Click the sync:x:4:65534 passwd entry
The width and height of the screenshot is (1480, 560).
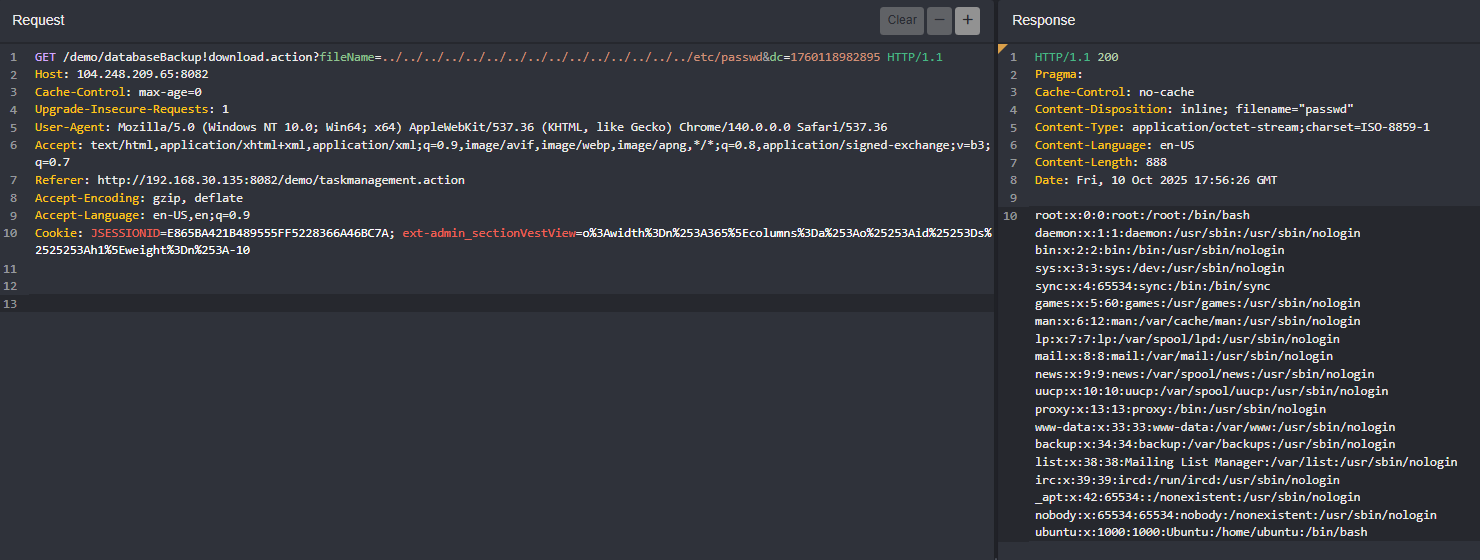click(x=1152, y=286)
